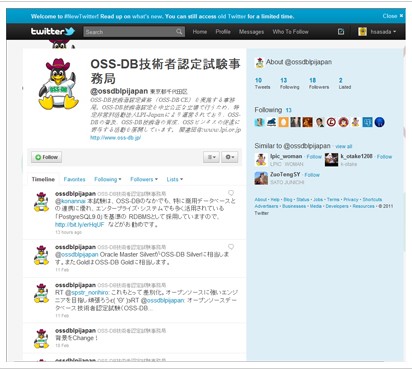Open the hsasada account dropdown
This screenshot has width=412, height=369.
click(x=383, y=32)
